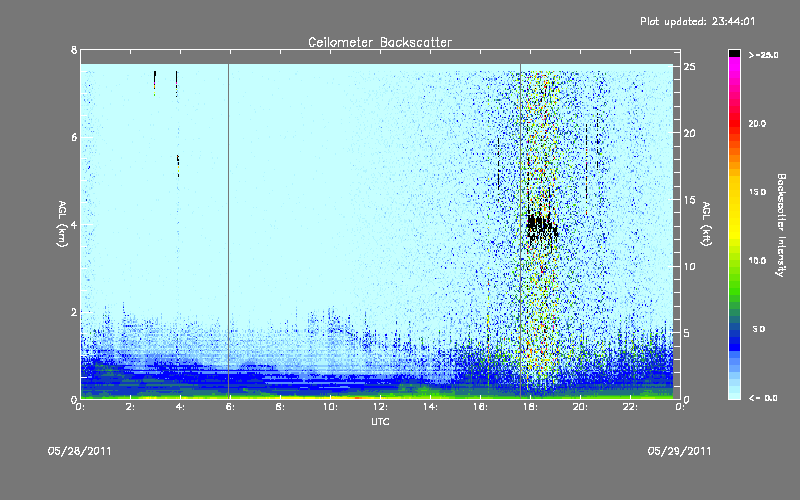Click the small black streak near 5.5 km at 4 UTC
800x500 pixels.
(178, 166)
